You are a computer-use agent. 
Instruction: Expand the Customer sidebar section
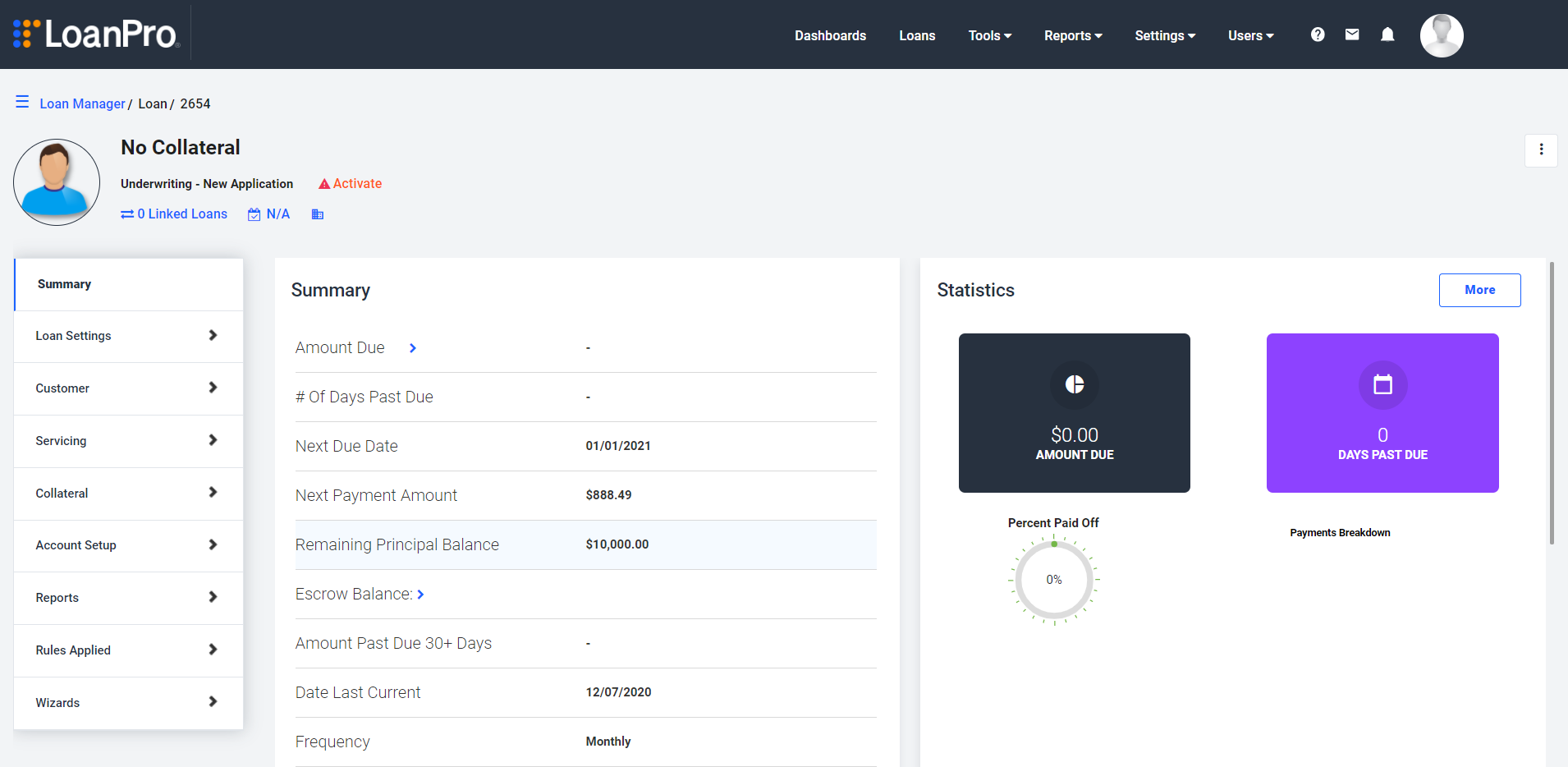pyautogui.click(x=127, y=388)
